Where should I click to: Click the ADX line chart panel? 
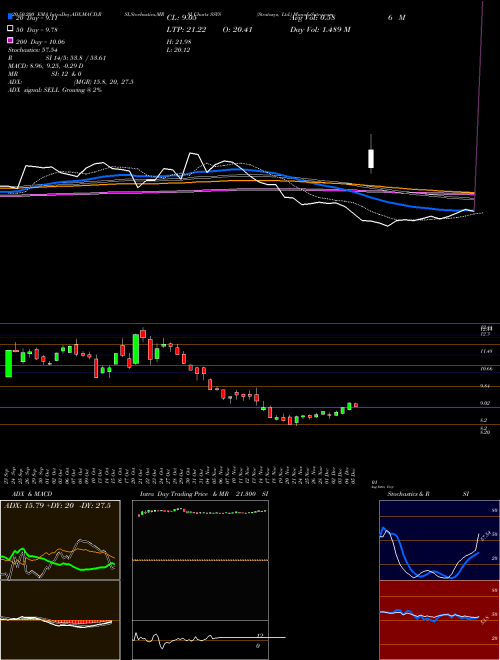(x=60, y=540)
